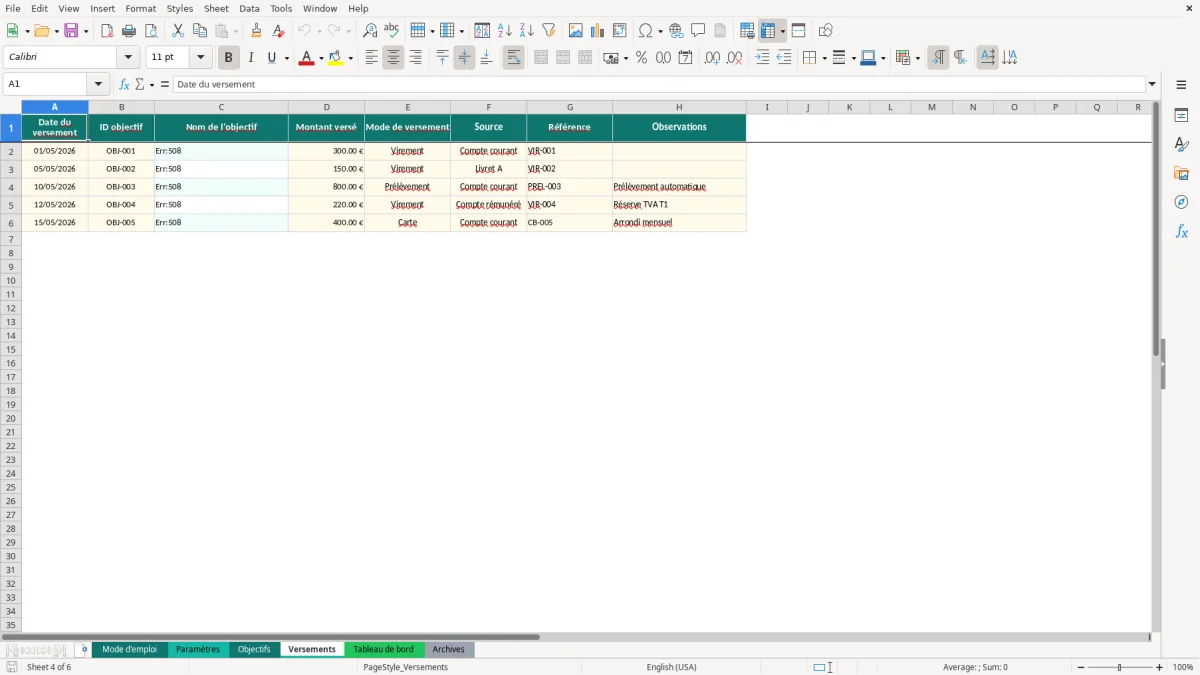The image size is (1200, 675).
Task: Open Find and Replace
Action: coord(370,31)
